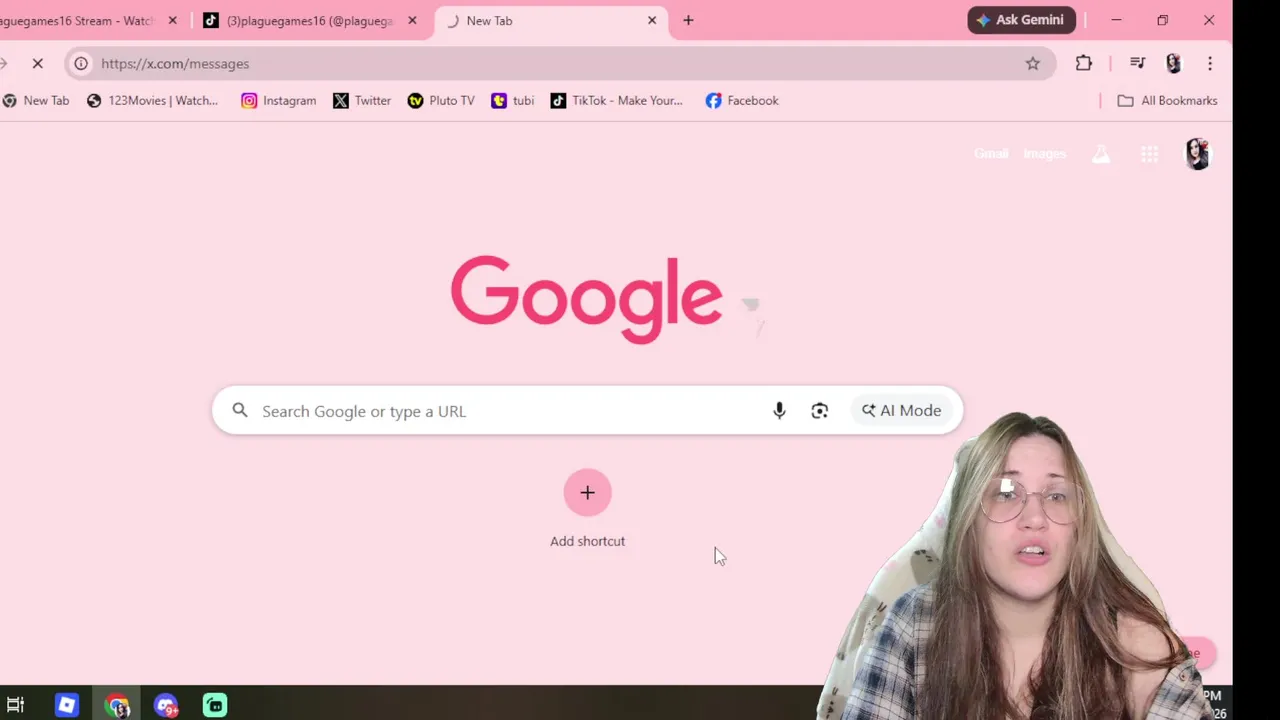1280x720 pixels.
Task: Switch to TikTok plaguegames16 tab
Action: (x=310, y=20)
